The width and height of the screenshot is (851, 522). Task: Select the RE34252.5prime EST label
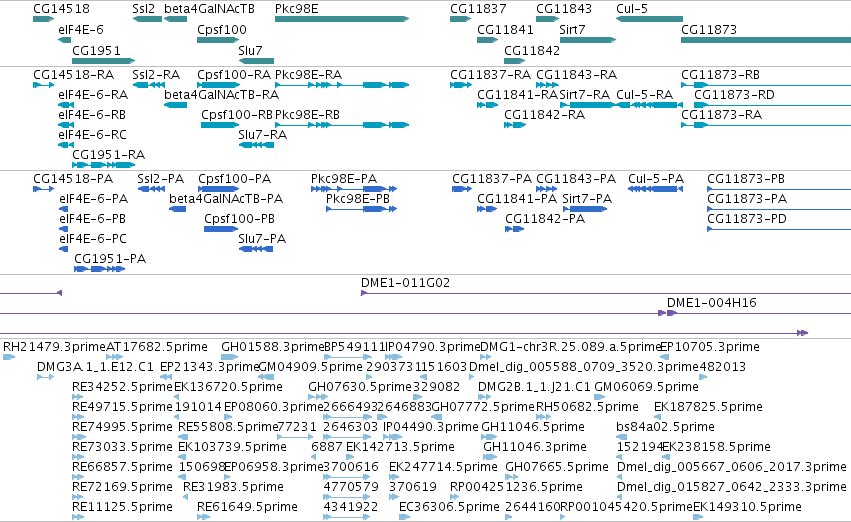click(122, 387)
